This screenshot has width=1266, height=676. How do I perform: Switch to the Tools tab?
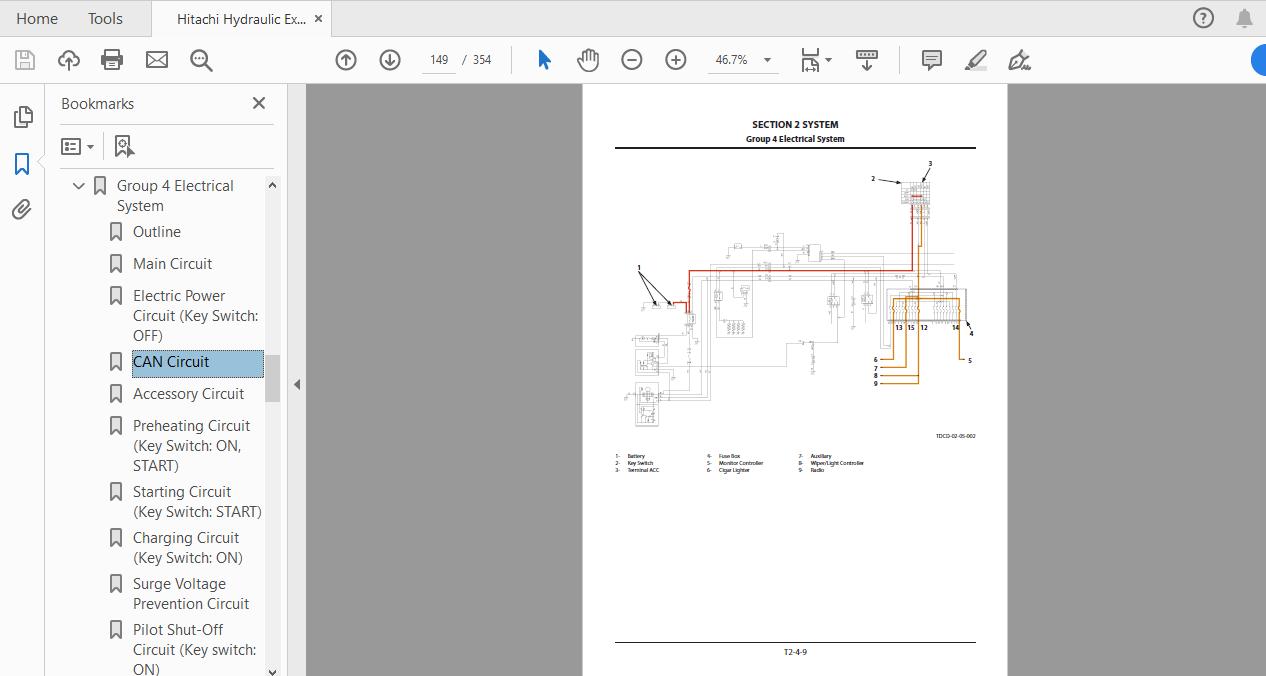[105, 18]
